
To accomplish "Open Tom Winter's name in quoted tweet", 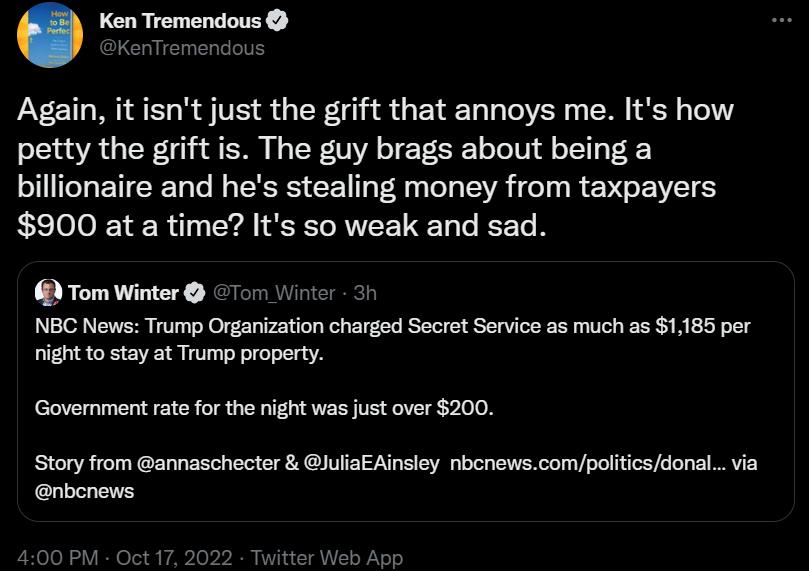I will click(123, 293).
